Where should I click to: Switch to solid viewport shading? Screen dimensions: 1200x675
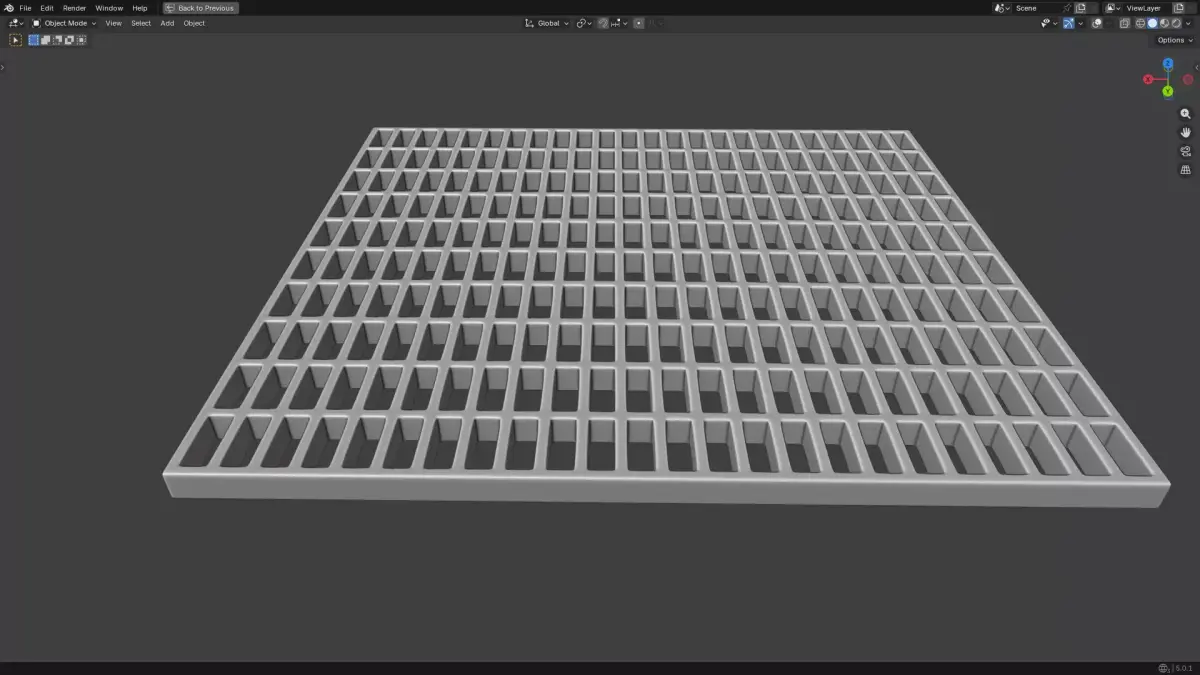click(x=1152, y=23)
